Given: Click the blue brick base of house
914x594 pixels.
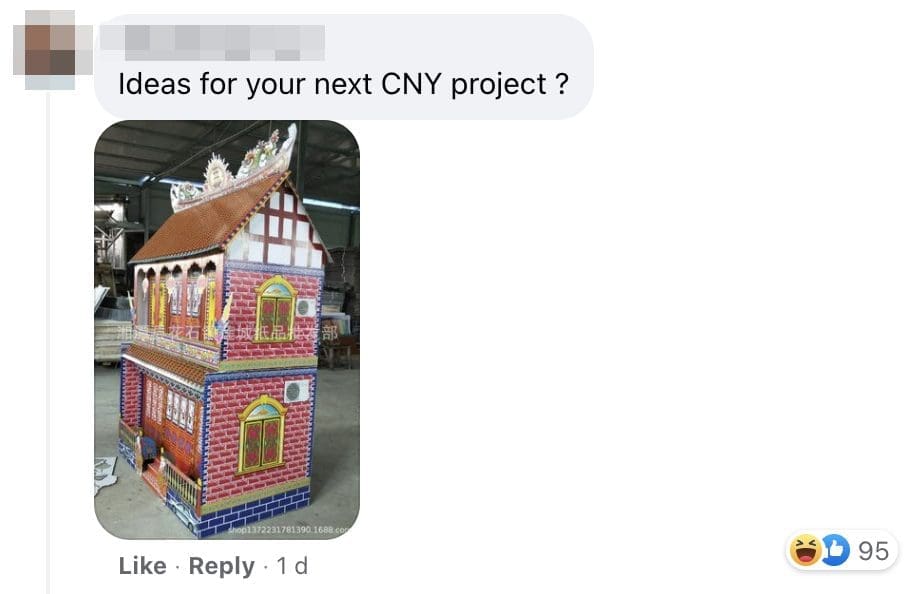Looking at the screenshot, I should (255, 514).
